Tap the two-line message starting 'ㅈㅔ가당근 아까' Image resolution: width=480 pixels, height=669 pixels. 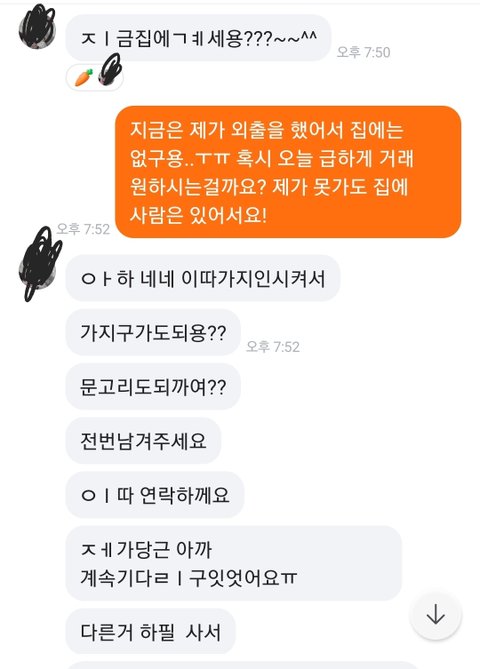click(x=234, y=563)
